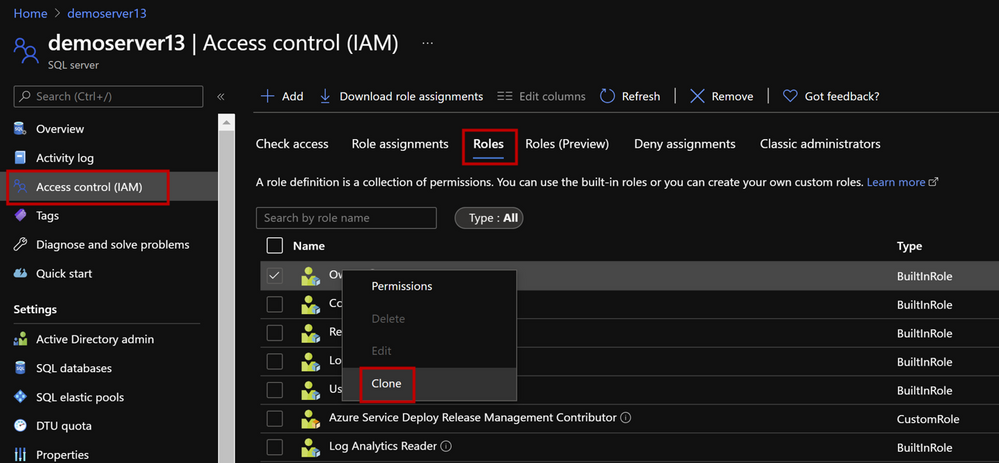The width and height of the screenshot is (999, 463).
Task: Click the Access control people icon in sidebar
Action: coord(20,187)
